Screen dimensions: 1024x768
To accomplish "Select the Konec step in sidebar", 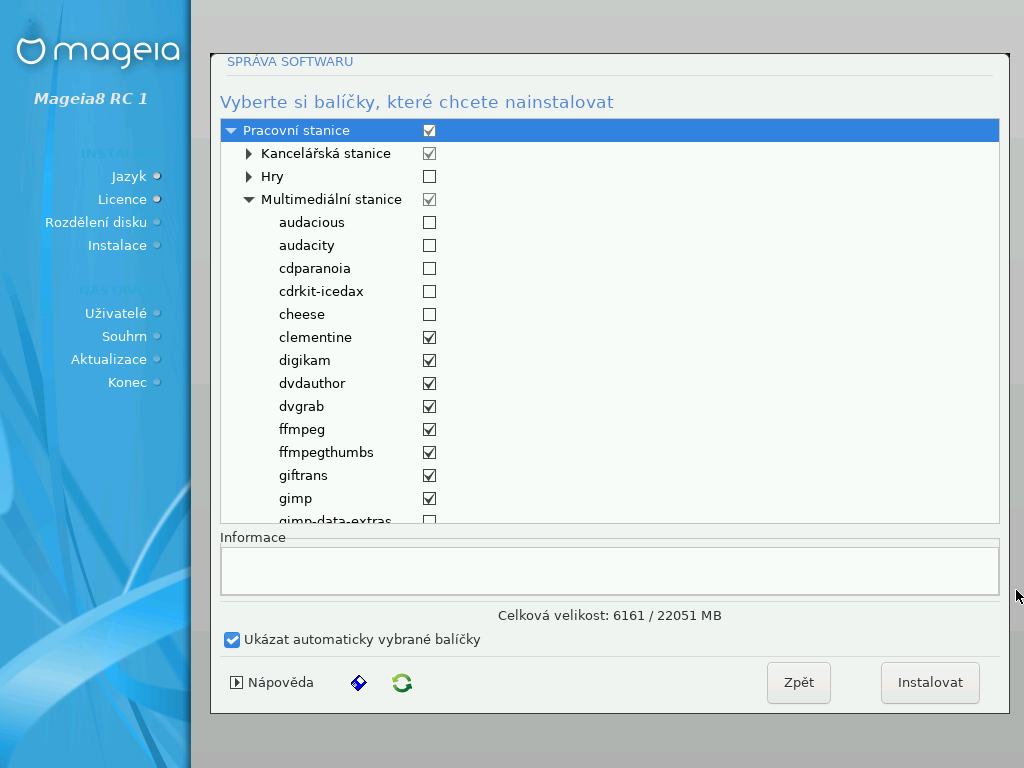I will click(127, 382).
